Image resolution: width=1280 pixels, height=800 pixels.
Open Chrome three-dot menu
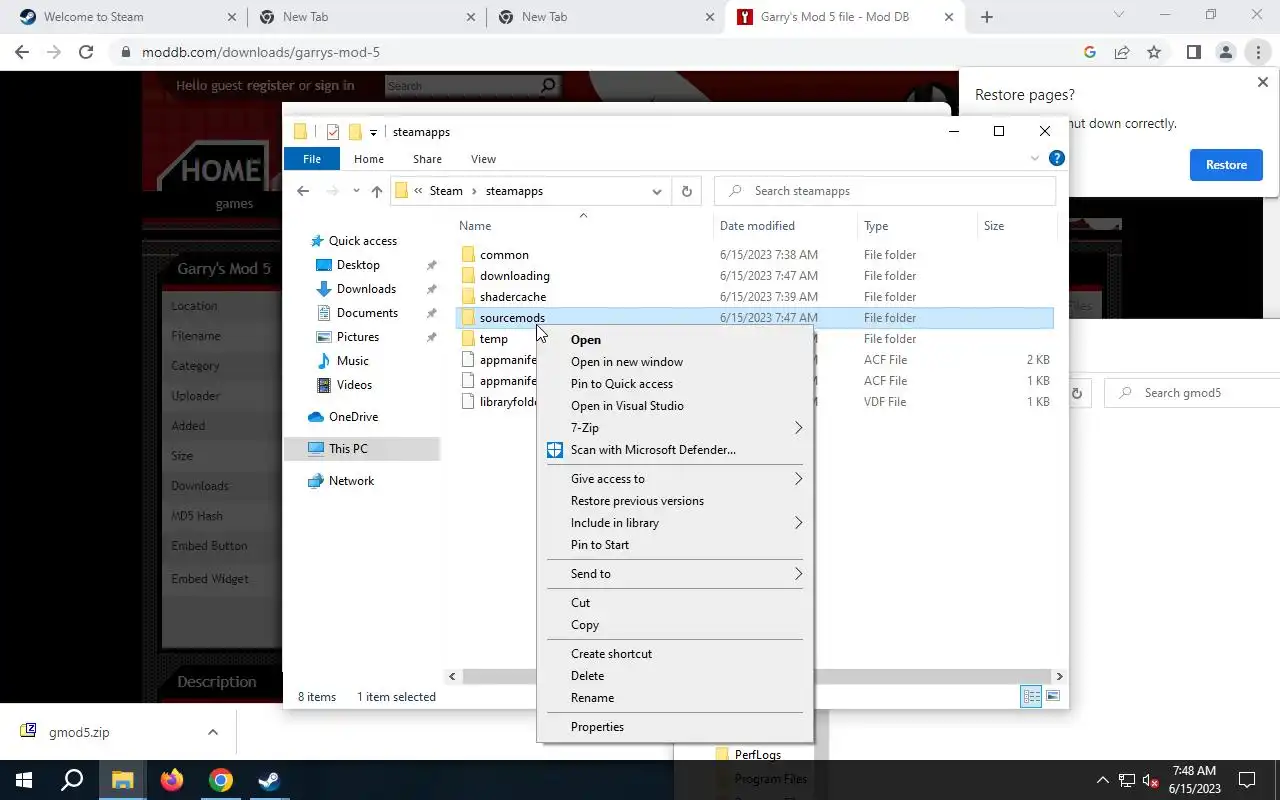click(1257, 52)
